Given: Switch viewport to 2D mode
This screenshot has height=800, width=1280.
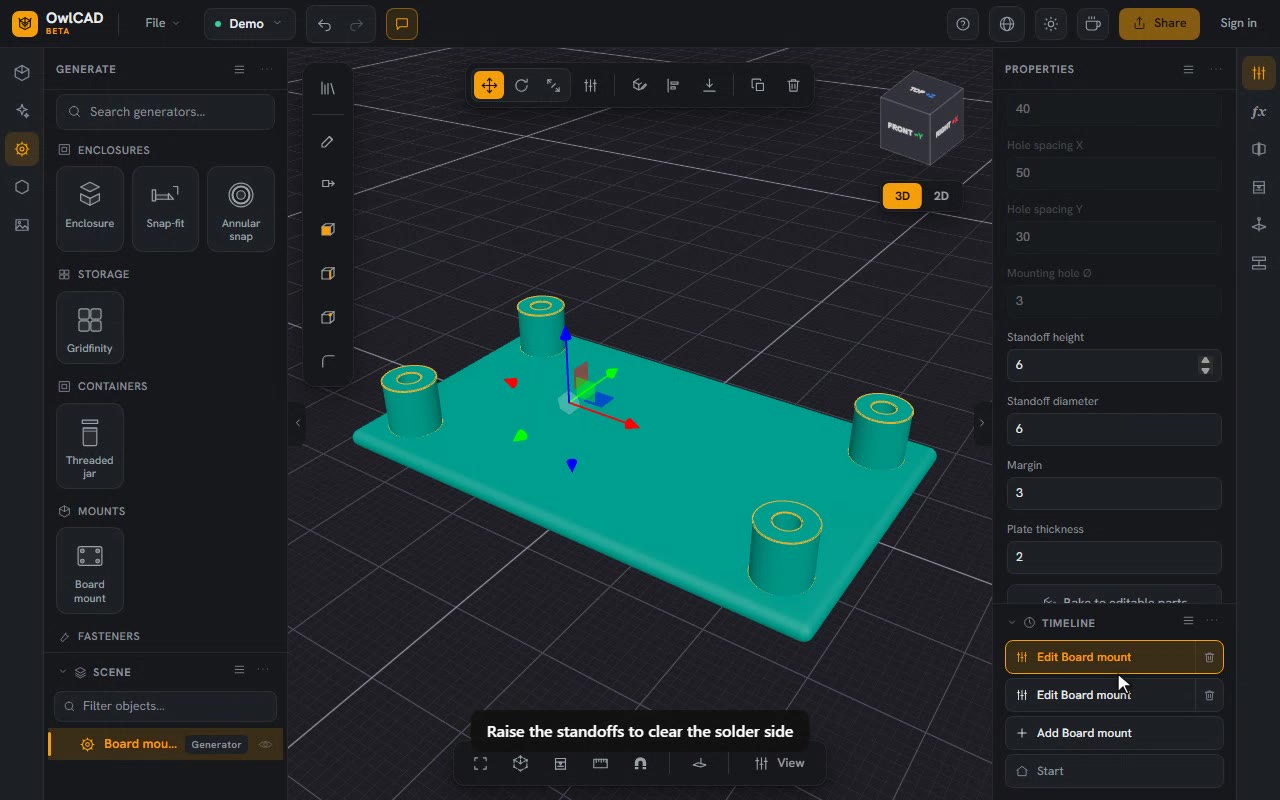Looking at the screenshot, I should tap(941, 196).
